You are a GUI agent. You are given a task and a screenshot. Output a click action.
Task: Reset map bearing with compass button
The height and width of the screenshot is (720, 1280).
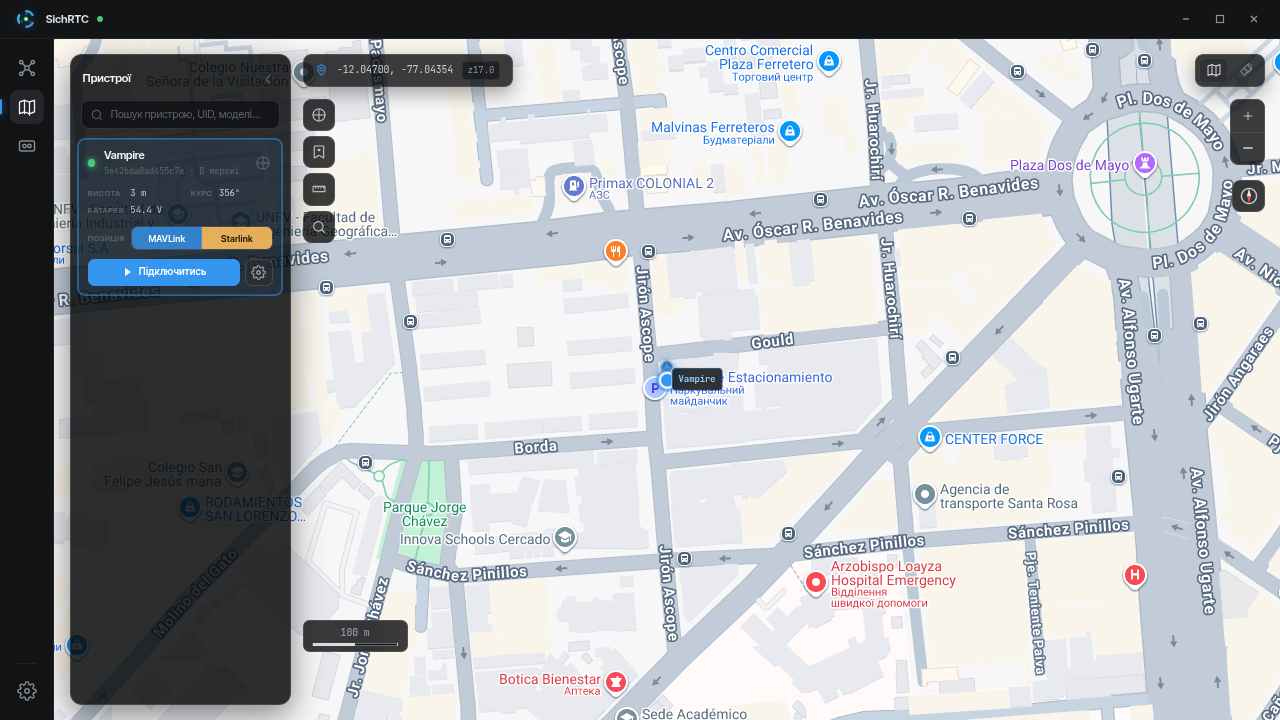[x=1248, y=196]
